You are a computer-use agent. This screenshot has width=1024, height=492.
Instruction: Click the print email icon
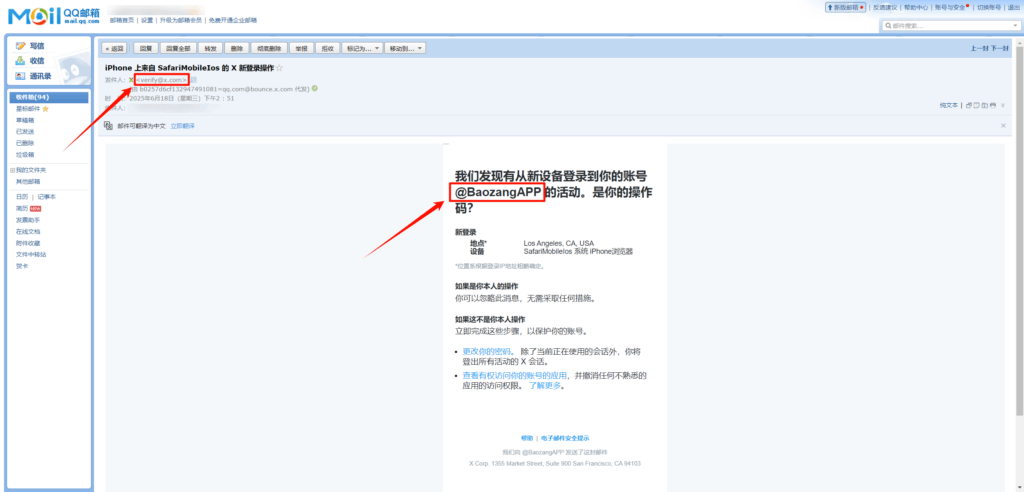[x=993, y=105]
